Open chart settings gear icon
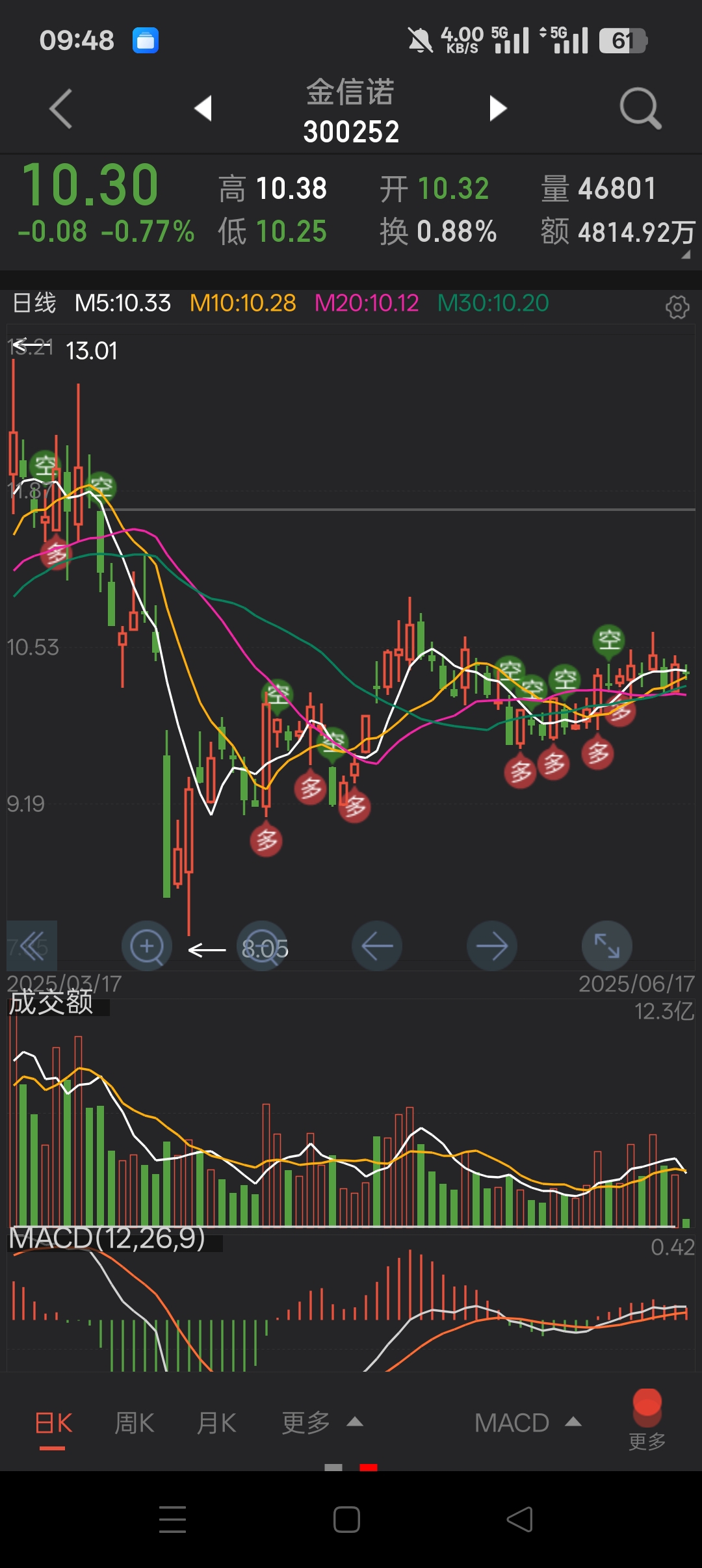The width and height of the screenshot is (702, 1568). [x=677, y=307]
